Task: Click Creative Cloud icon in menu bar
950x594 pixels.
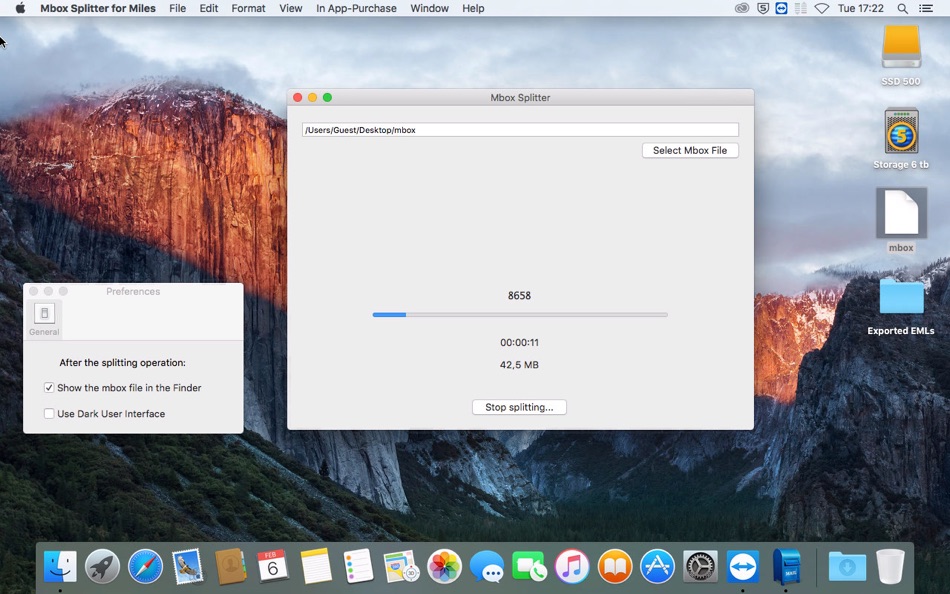Action: tap(742, 8)
